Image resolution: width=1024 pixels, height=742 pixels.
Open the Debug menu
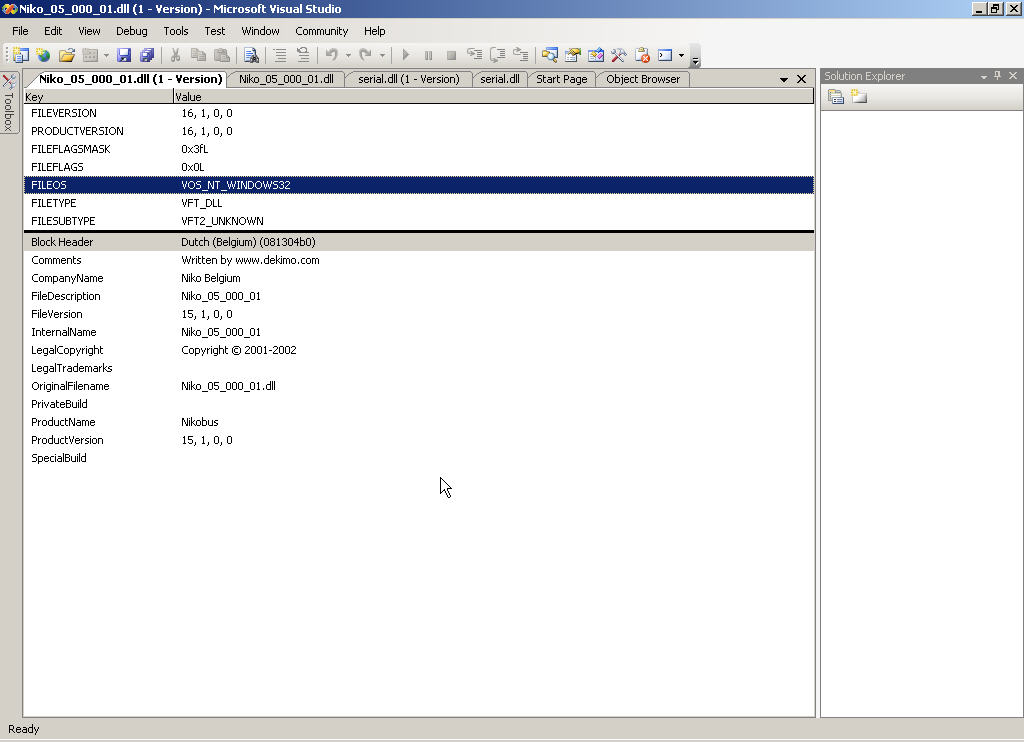tap(131, 31)
